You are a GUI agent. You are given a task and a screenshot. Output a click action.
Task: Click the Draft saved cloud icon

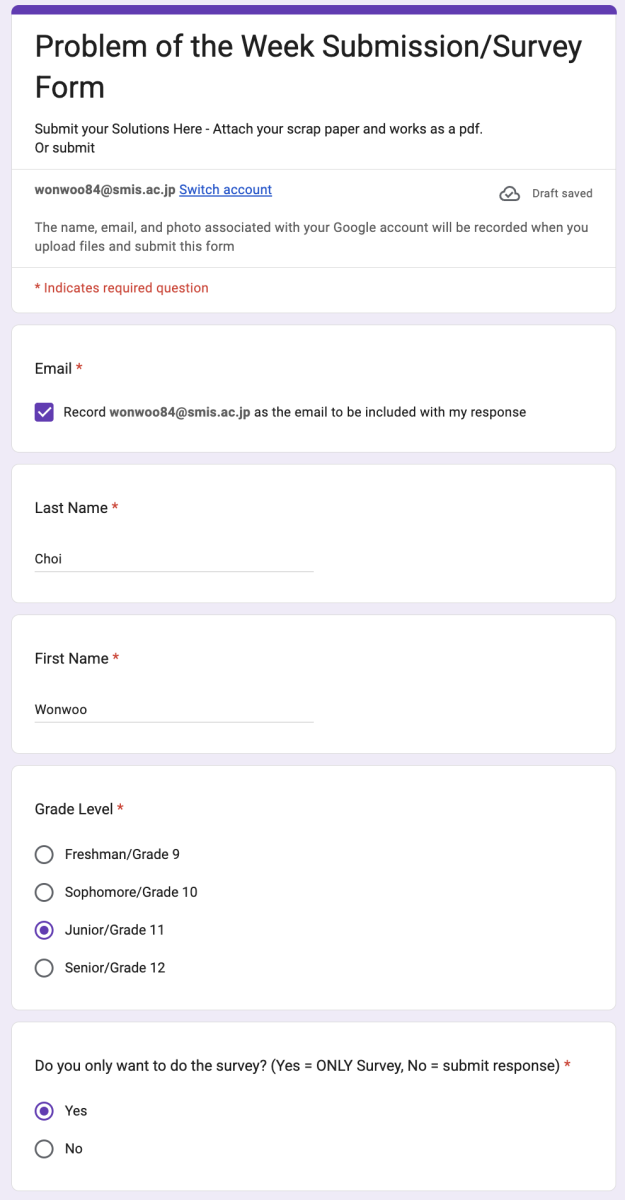click(x=510, y=193)
